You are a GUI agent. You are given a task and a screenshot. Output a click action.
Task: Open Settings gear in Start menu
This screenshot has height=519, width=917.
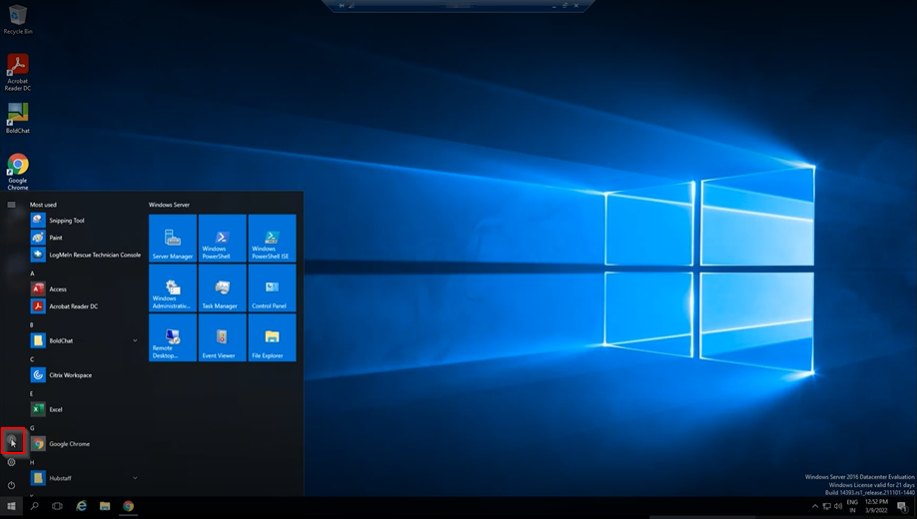(12, 462)
